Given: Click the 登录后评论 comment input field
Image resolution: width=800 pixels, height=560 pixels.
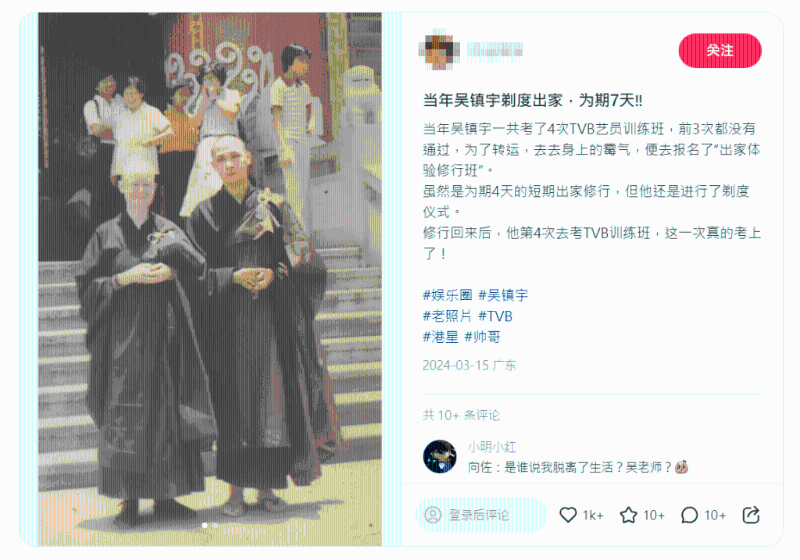Looking at the screenshot, I should (x=481, y=515).
